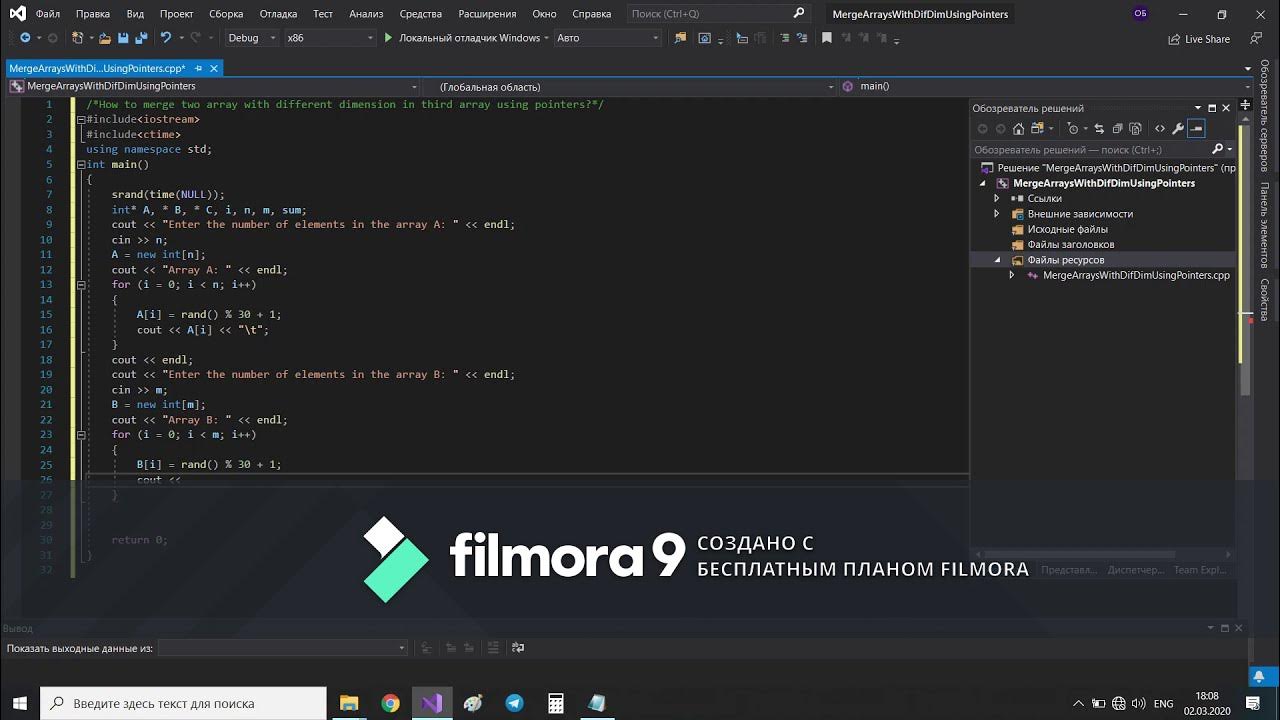Open the Отладка menu
This screenshot has height=720, width=1280.
click(x=278, y=14)
